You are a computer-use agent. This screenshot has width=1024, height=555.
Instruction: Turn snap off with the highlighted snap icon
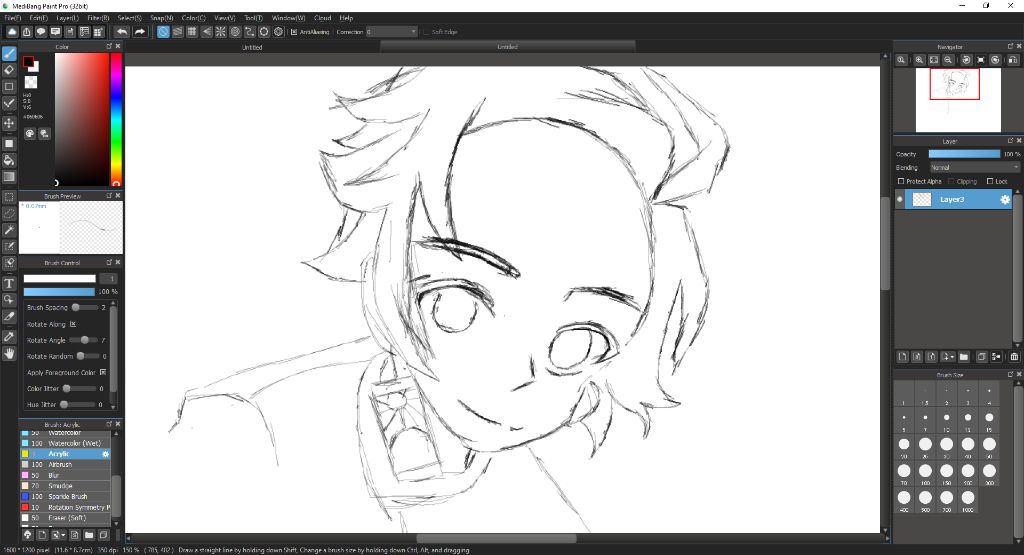163,31
